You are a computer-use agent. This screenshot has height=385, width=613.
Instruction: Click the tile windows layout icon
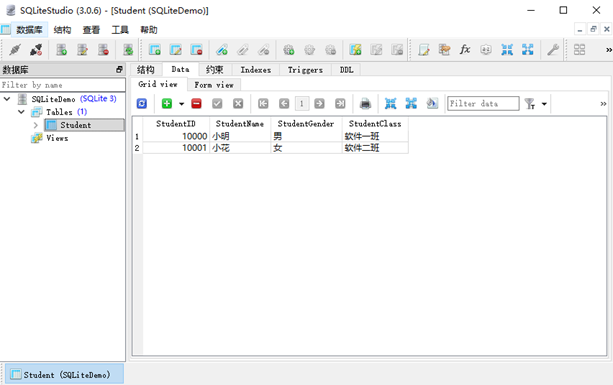[579, 50]
